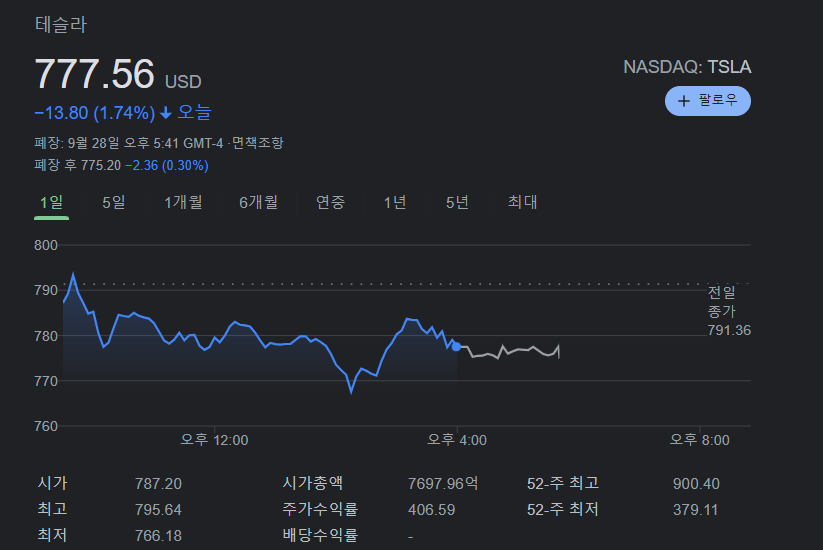Click the 오후 4:00 axis label
823x550 pixels.
[x=457, y=440]
